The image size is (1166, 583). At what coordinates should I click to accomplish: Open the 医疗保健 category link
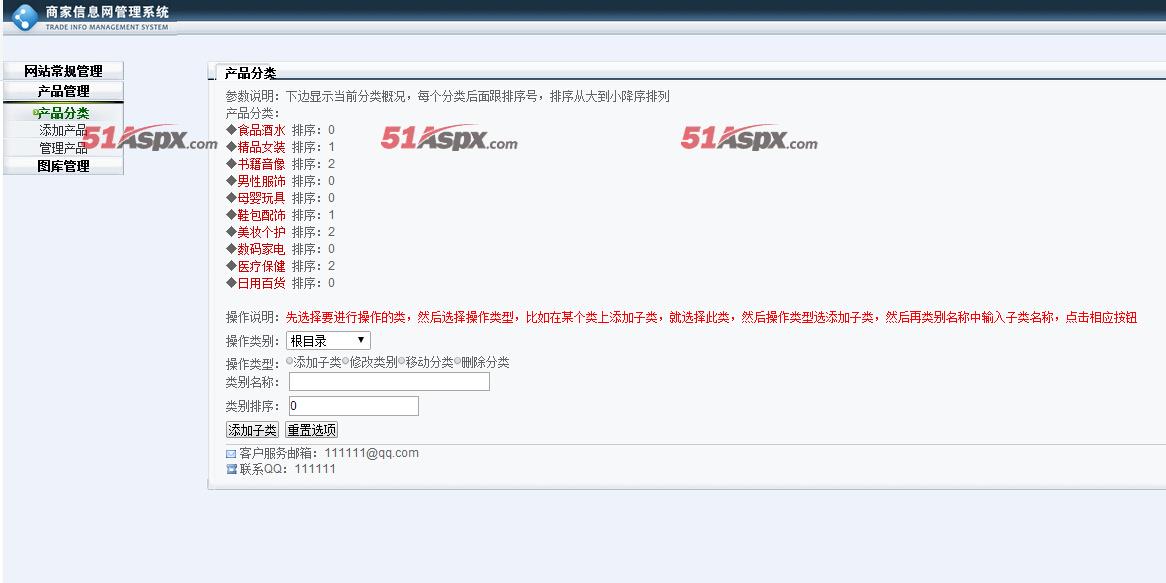point(261,266)
